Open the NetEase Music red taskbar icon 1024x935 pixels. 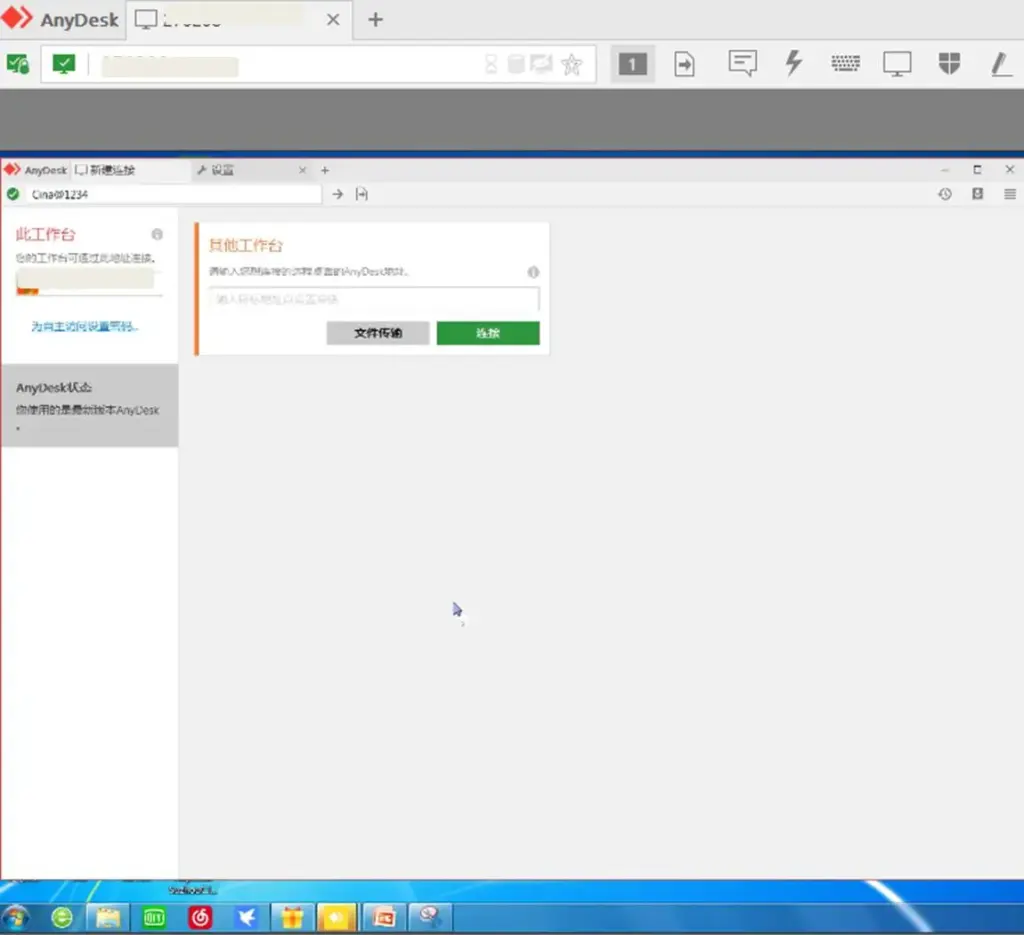click(x=200, y=918)
